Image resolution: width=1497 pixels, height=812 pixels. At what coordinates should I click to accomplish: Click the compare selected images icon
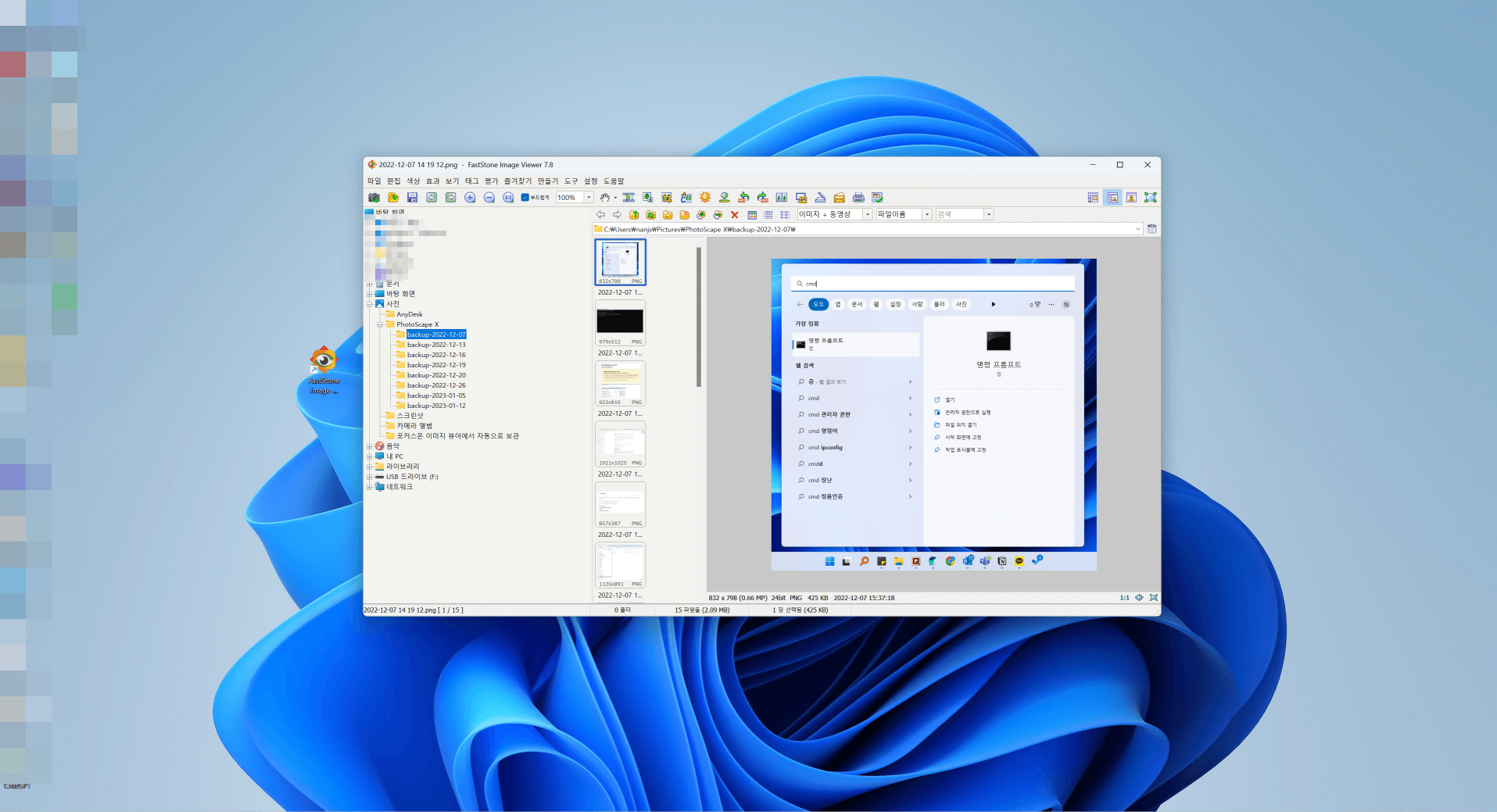[x=782, y=198]
